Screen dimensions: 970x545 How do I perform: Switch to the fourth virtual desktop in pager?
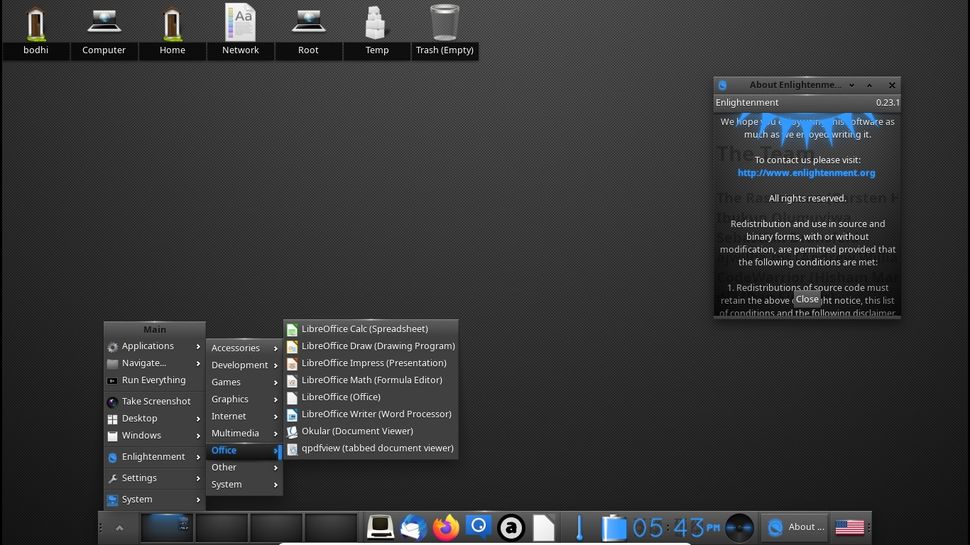click(330, 528)
